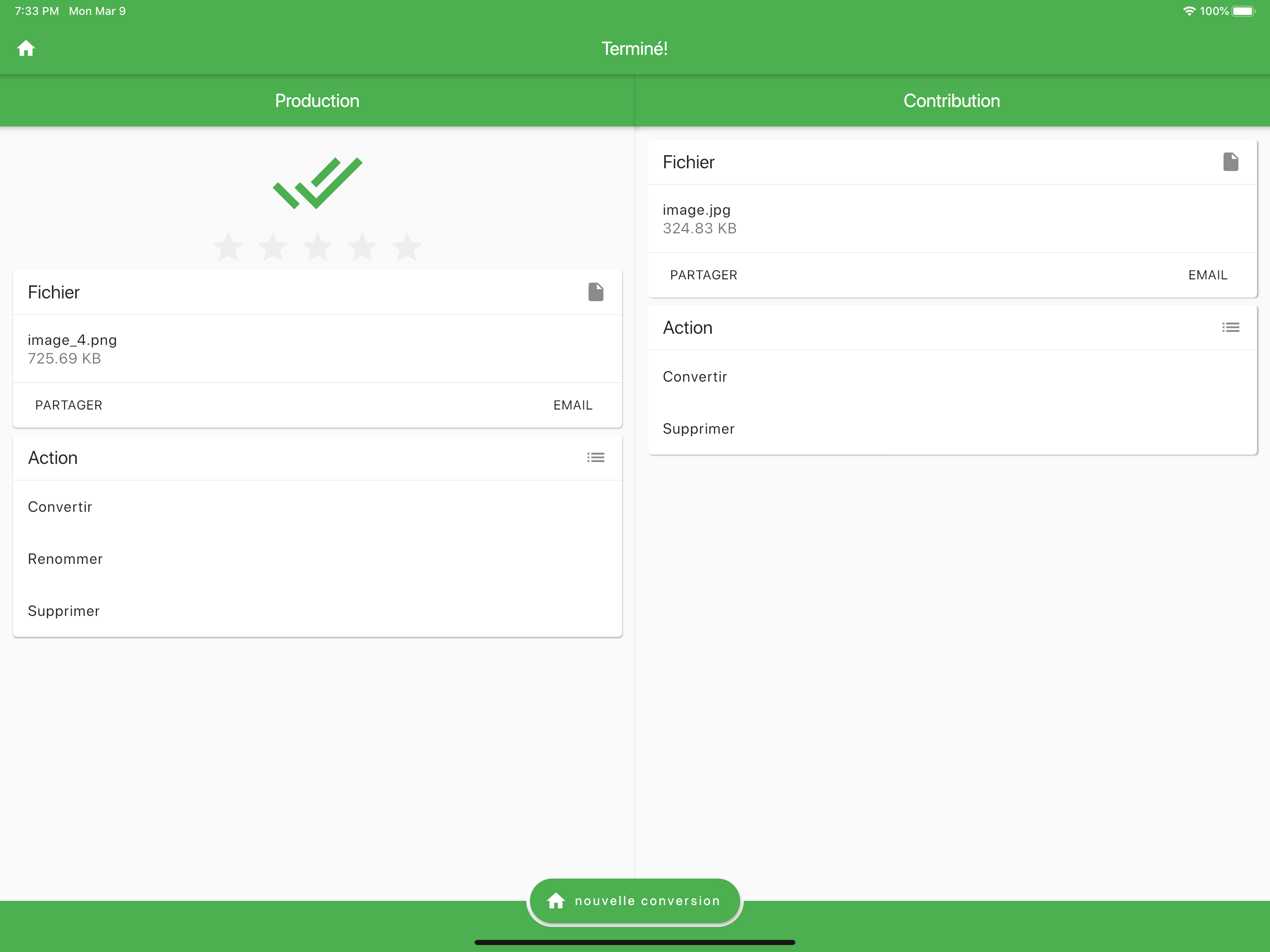Switch to the Contribution tab

(952, 100)
